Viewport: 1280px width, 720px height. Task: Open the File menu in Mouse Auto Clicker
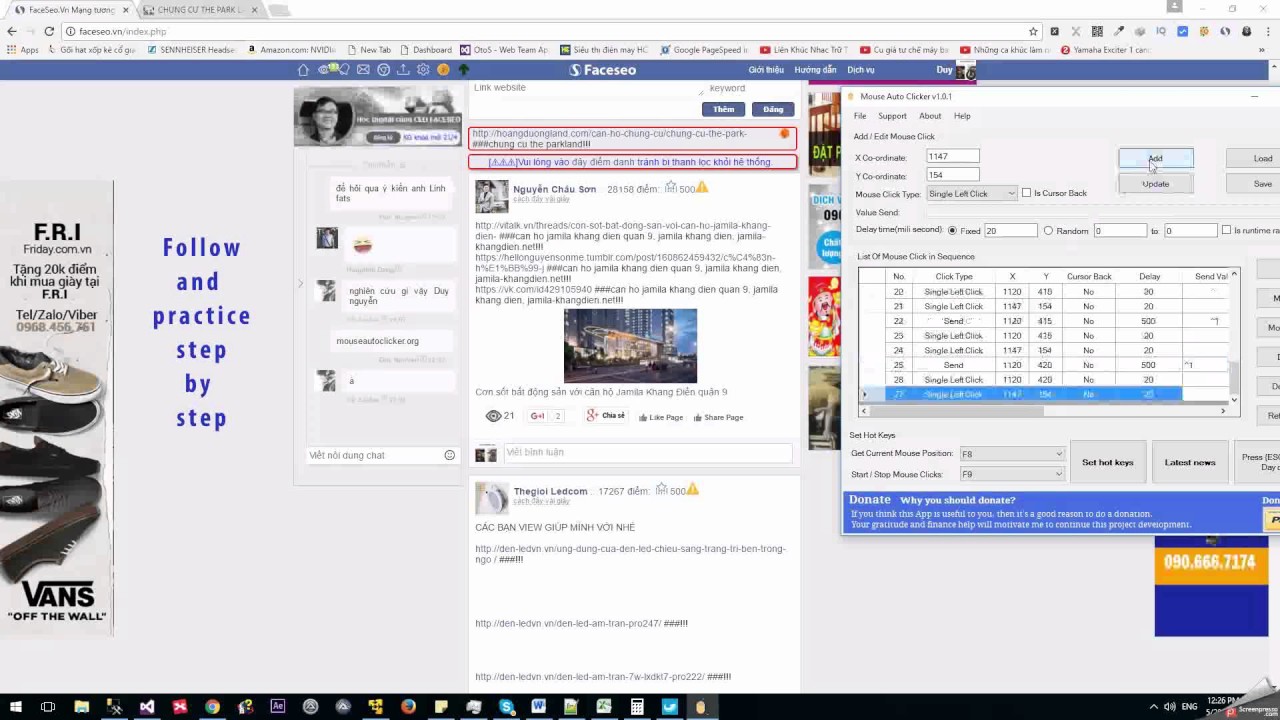pyautogui.click(x=860, y=116)
